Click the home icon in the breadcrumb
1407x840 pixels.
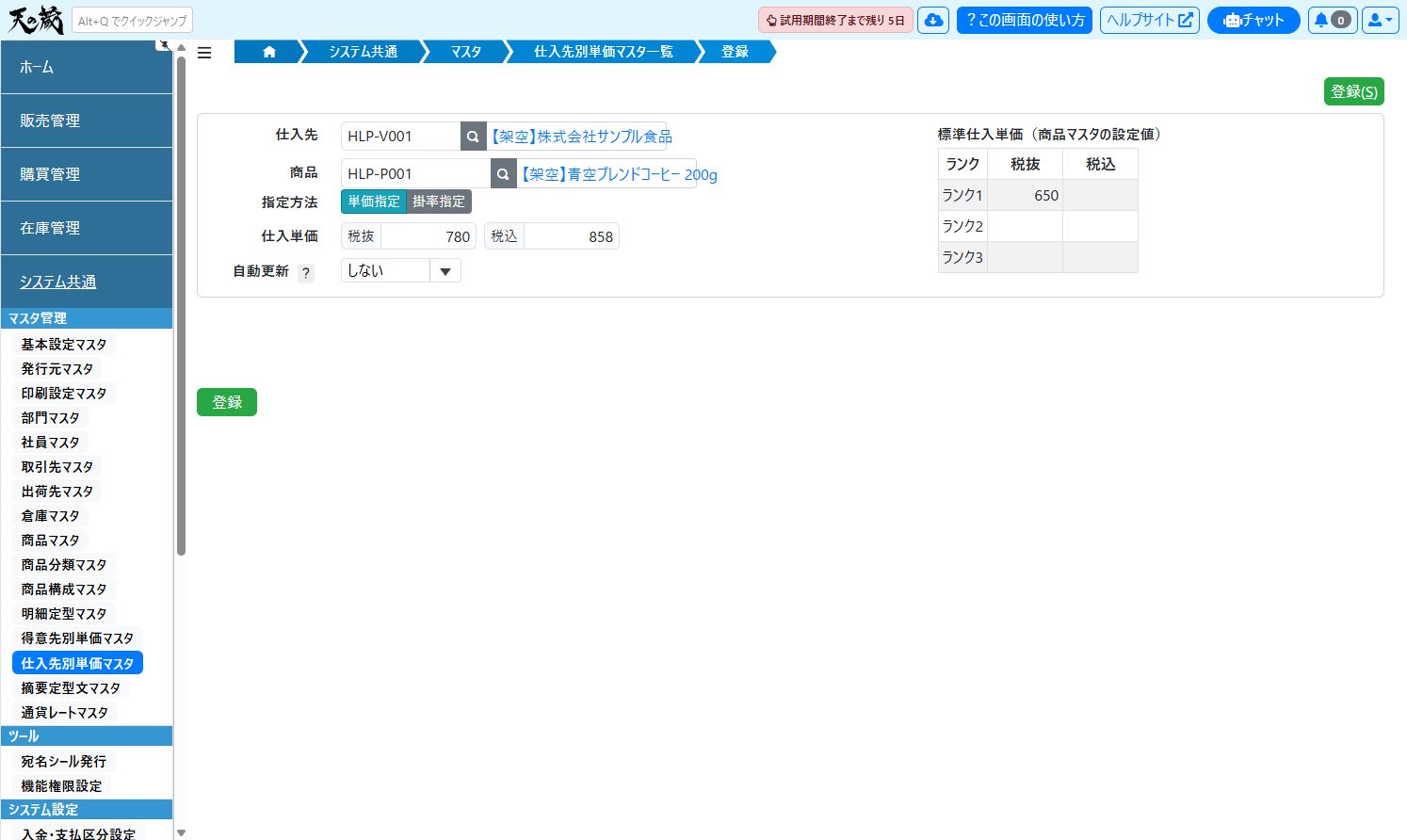pos(269,52)
